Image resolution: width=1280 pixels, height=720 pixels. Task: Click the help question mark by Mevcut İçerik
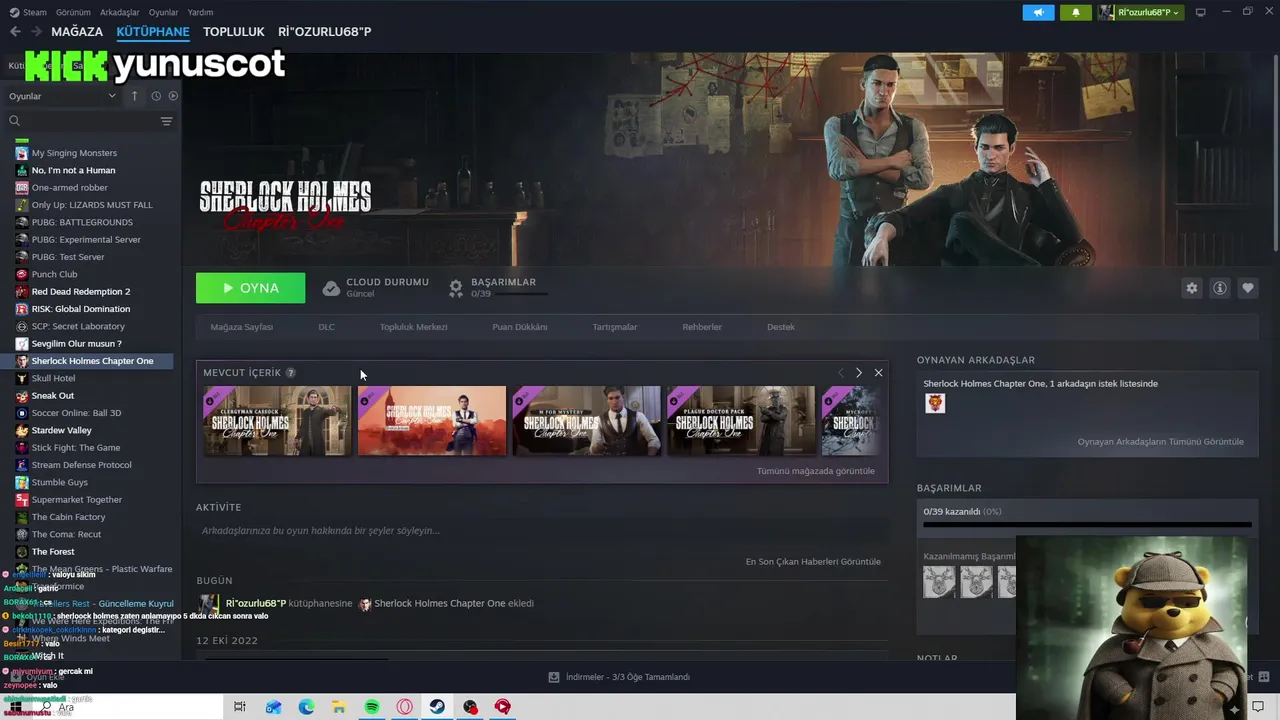point(291,373)
